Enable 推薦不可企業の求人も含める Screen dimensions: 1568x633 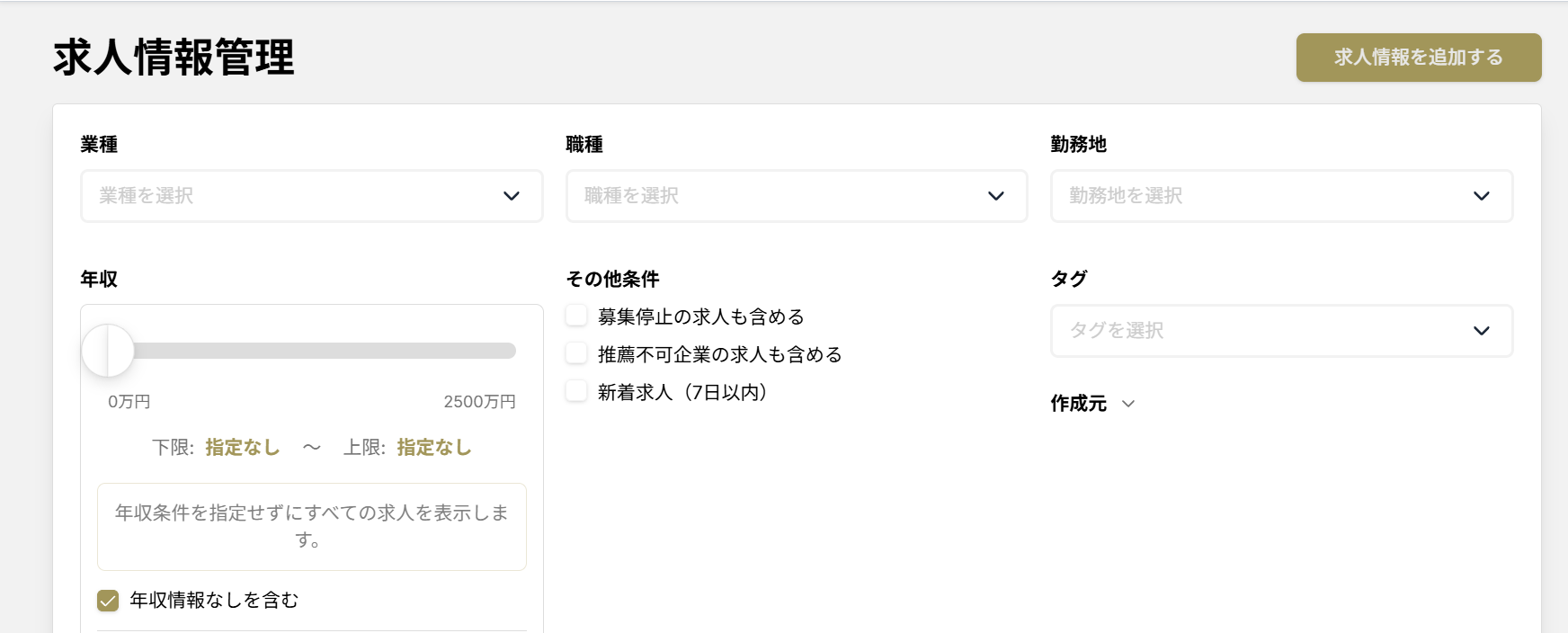click(575, 352)
